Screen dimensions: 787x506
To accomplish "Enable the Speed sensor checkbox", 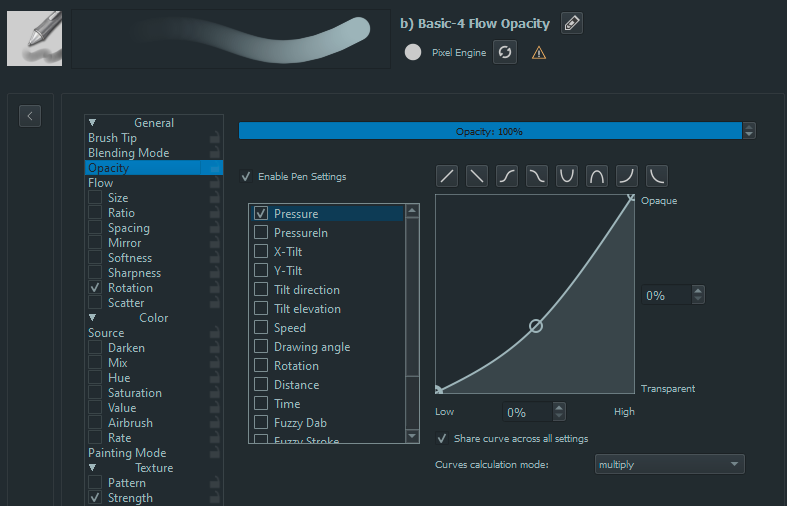I will (x=261, y=327).
